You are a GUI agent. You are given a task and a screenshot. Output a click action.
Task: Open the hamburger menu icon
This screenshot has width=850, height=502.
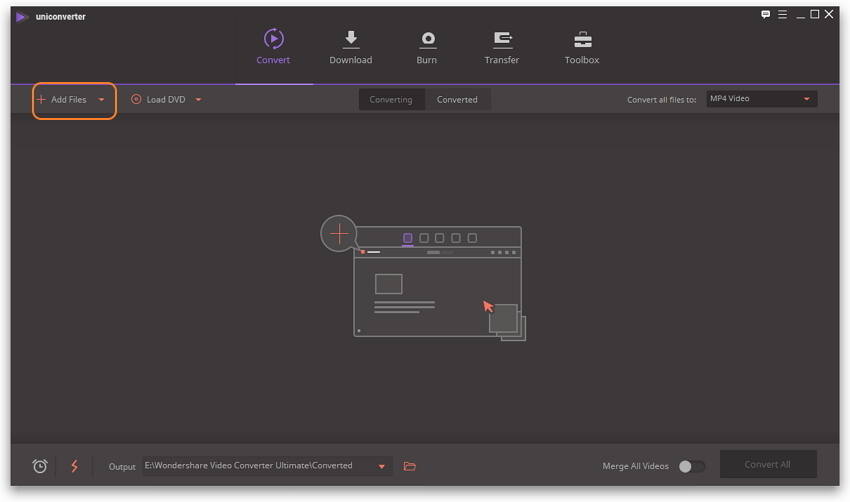pyautogui.click(x=782, y=15)
